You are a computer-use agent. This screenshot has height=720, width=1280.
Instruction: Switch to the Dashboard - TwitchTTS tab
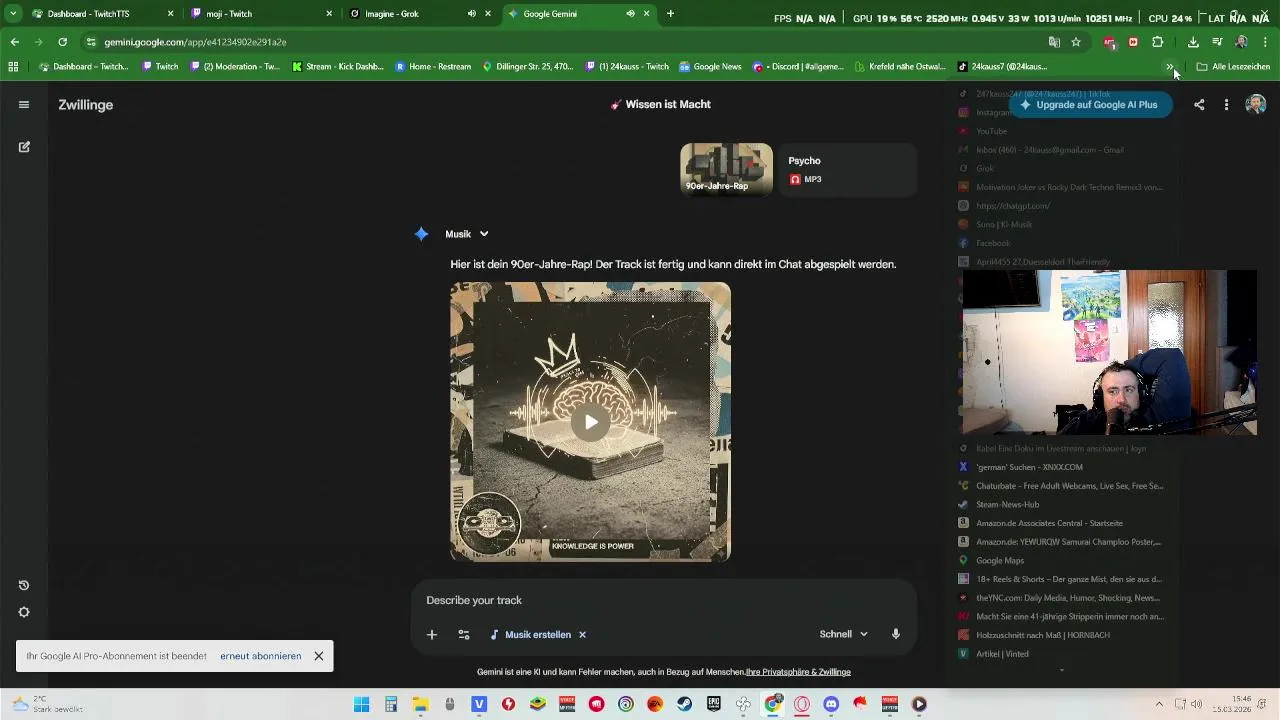click(x=102, y=14)
